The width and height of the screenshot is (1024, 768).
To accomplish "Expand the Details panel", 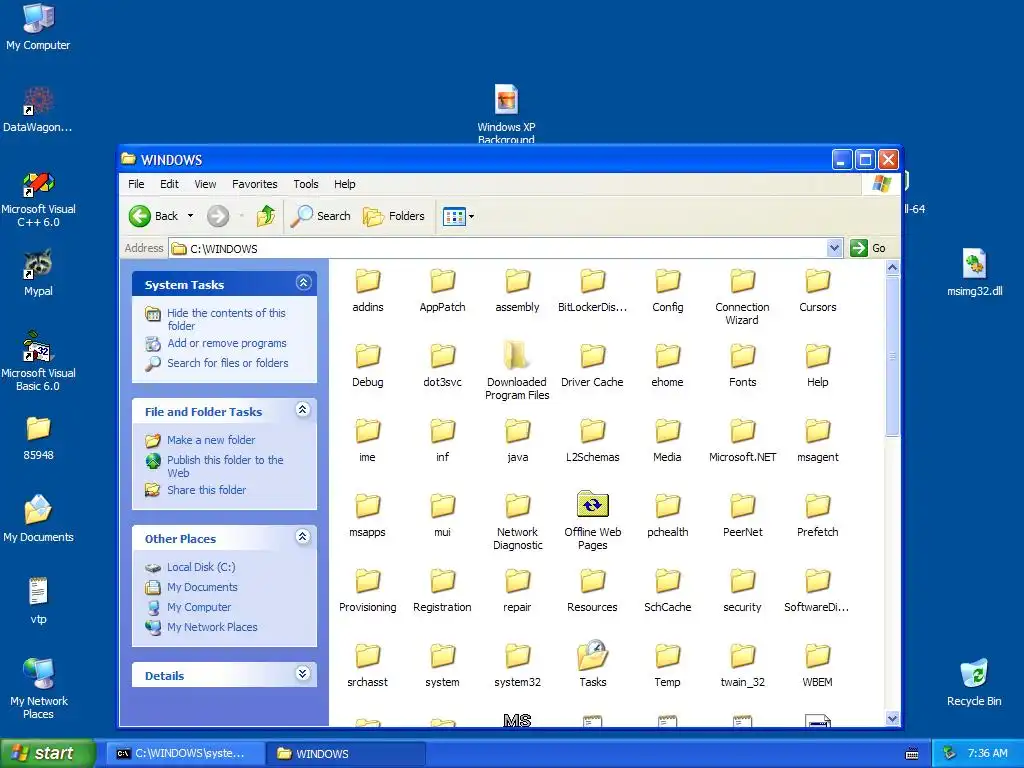I will (303, 674).
